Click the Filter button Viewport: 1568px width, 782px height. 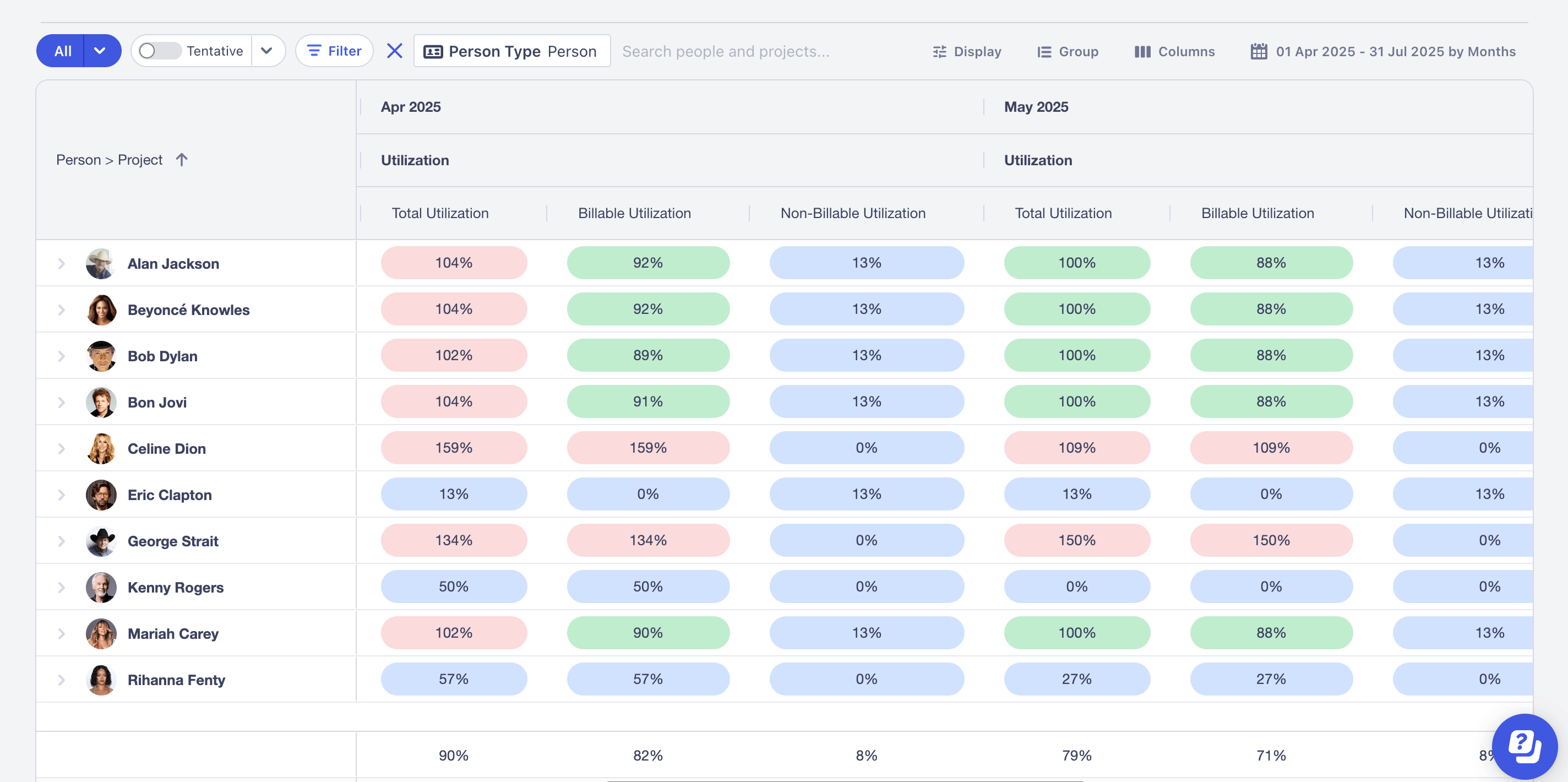pos(334,51)
